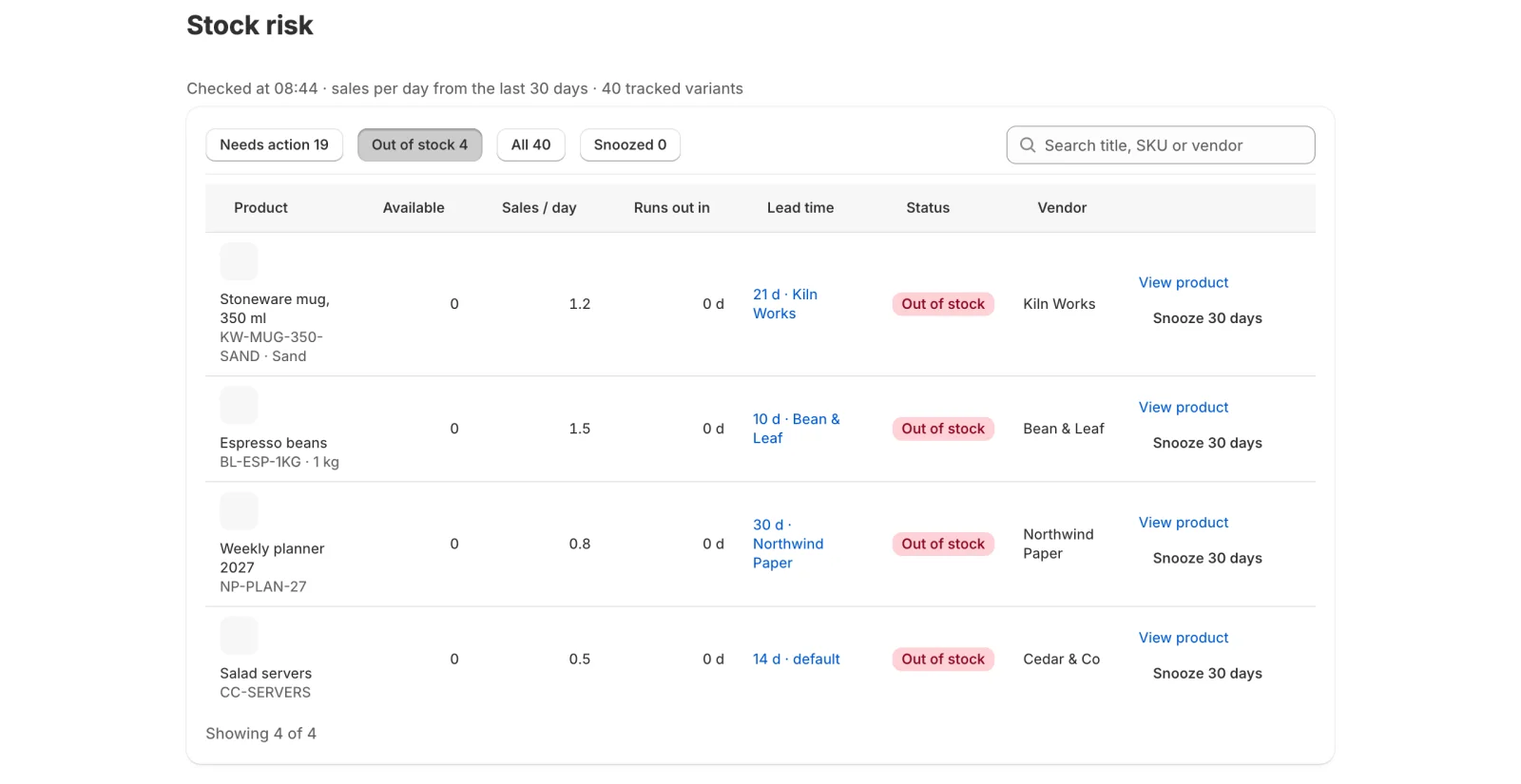Open the 30 d · Northwind Paper lead time link
Viewport: 1521px width, 784px height.
[x=788, y=544]
